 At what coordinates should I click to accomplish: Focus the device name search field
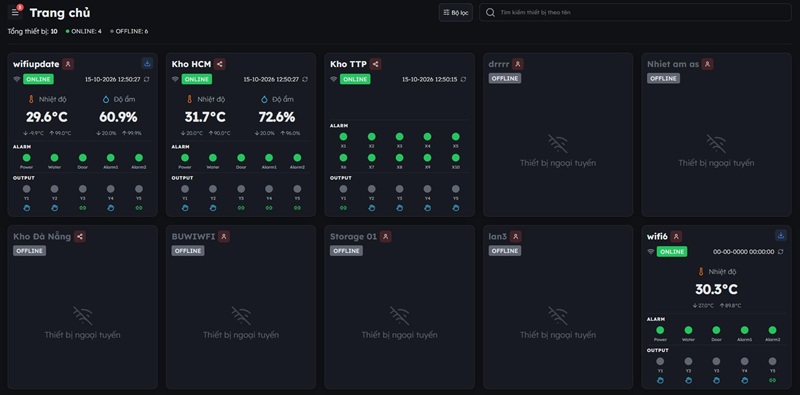pos(635,12)
